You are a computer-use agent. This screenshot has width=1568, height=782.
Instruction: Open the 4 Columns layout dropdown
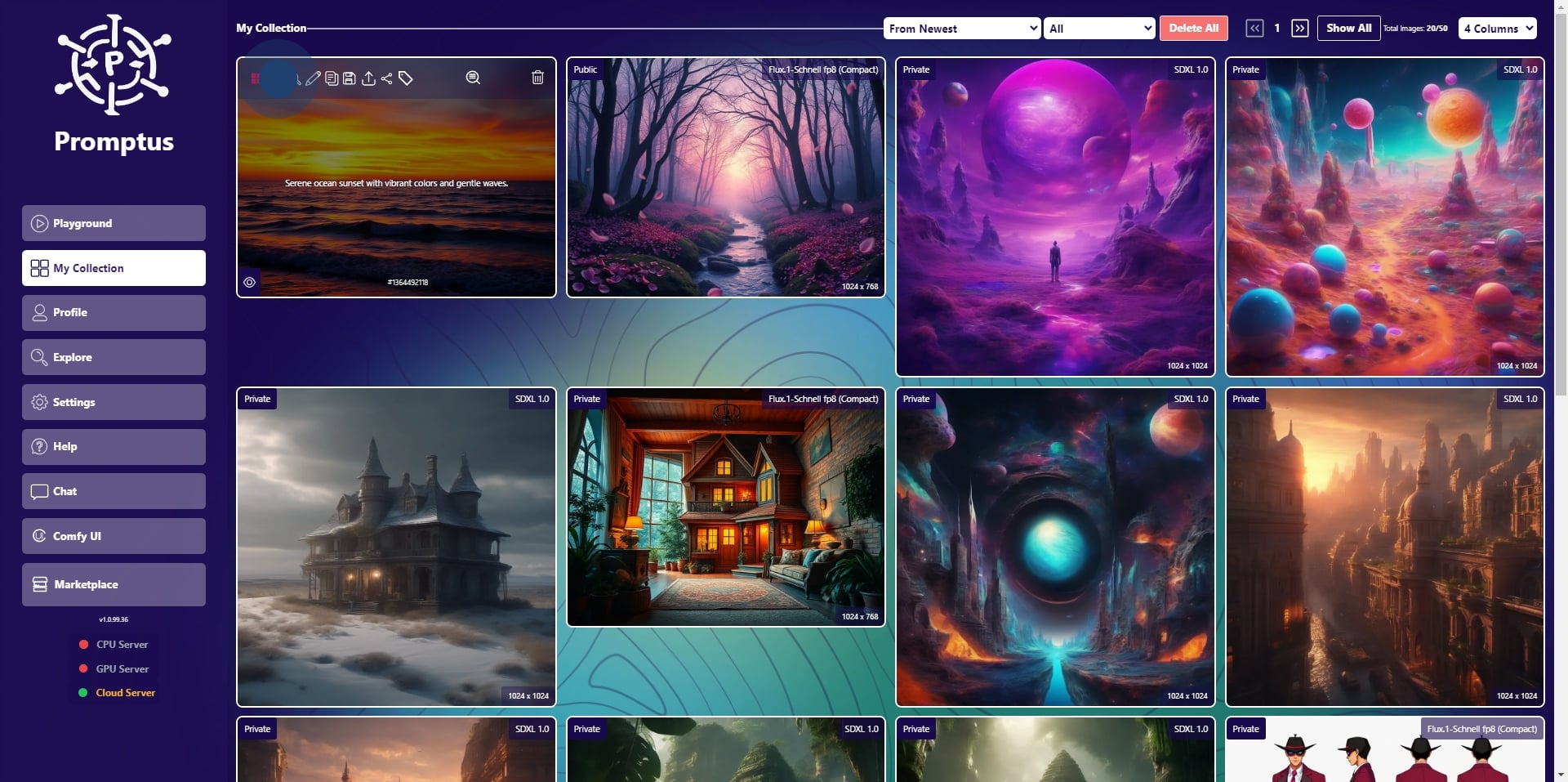click(x=1498, y=29)
